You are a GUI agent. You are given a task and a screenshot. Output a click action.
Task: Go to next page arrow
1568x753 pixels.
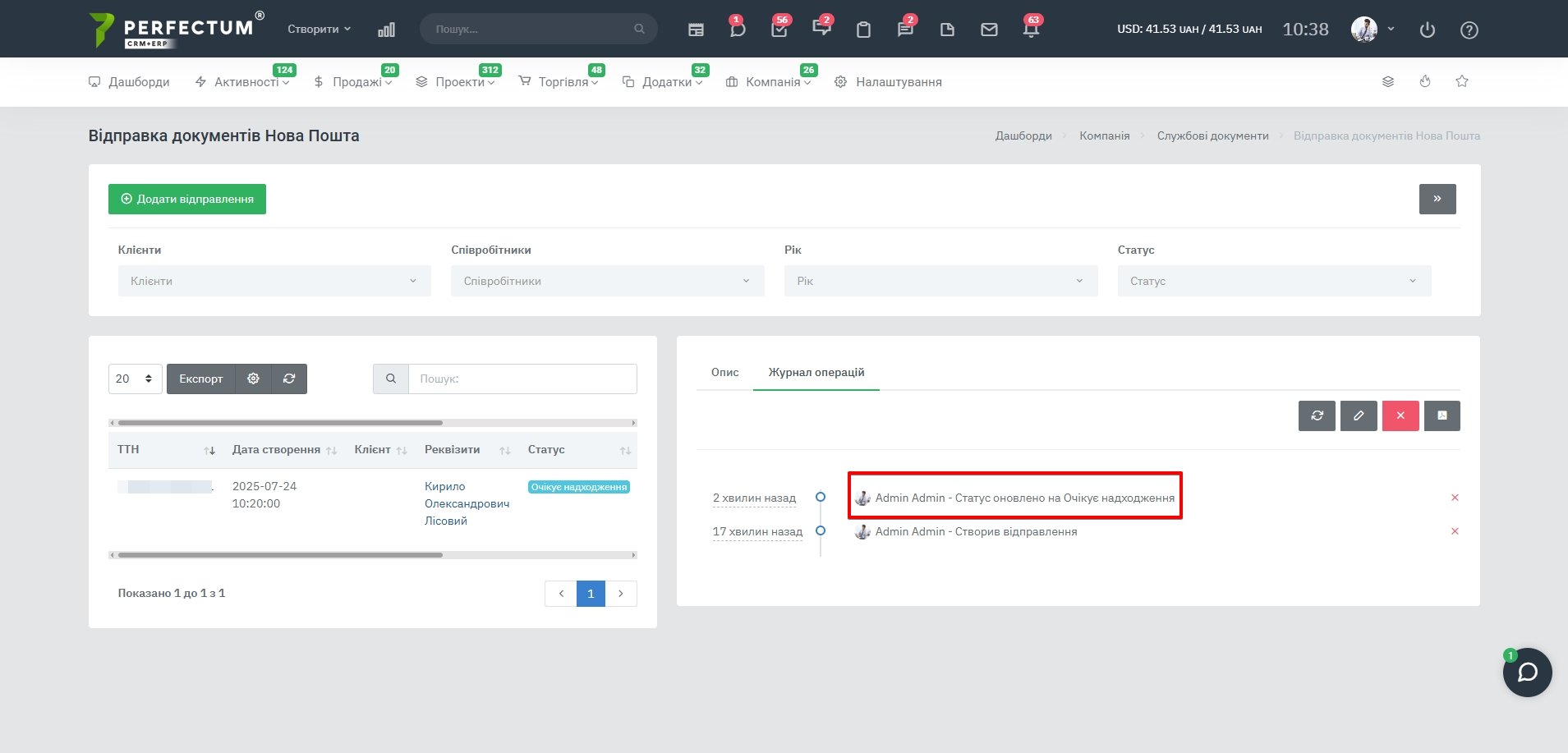[x=621, y=594]
